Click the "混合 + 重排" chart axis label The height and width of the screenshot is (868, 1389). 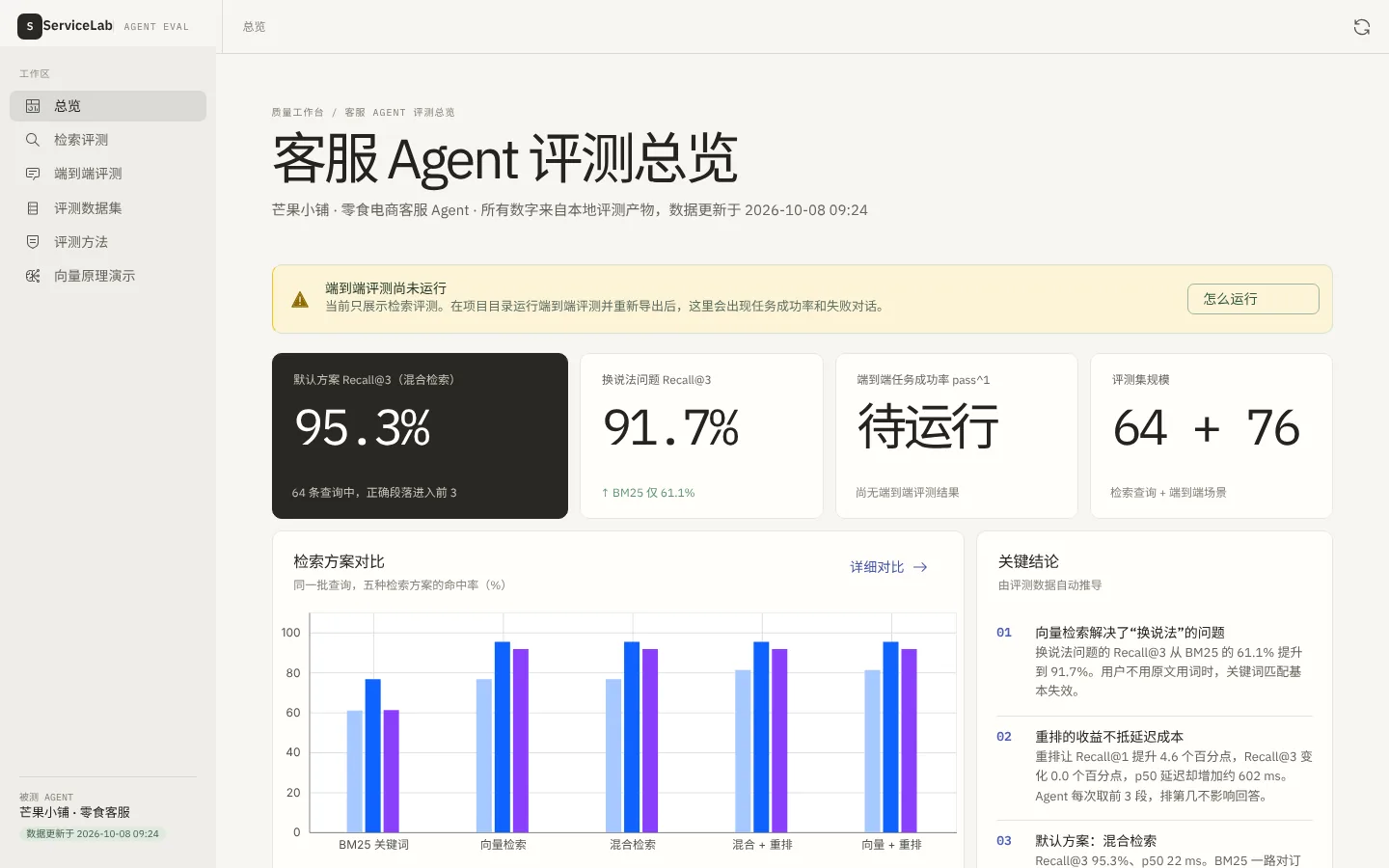[762, 845]
